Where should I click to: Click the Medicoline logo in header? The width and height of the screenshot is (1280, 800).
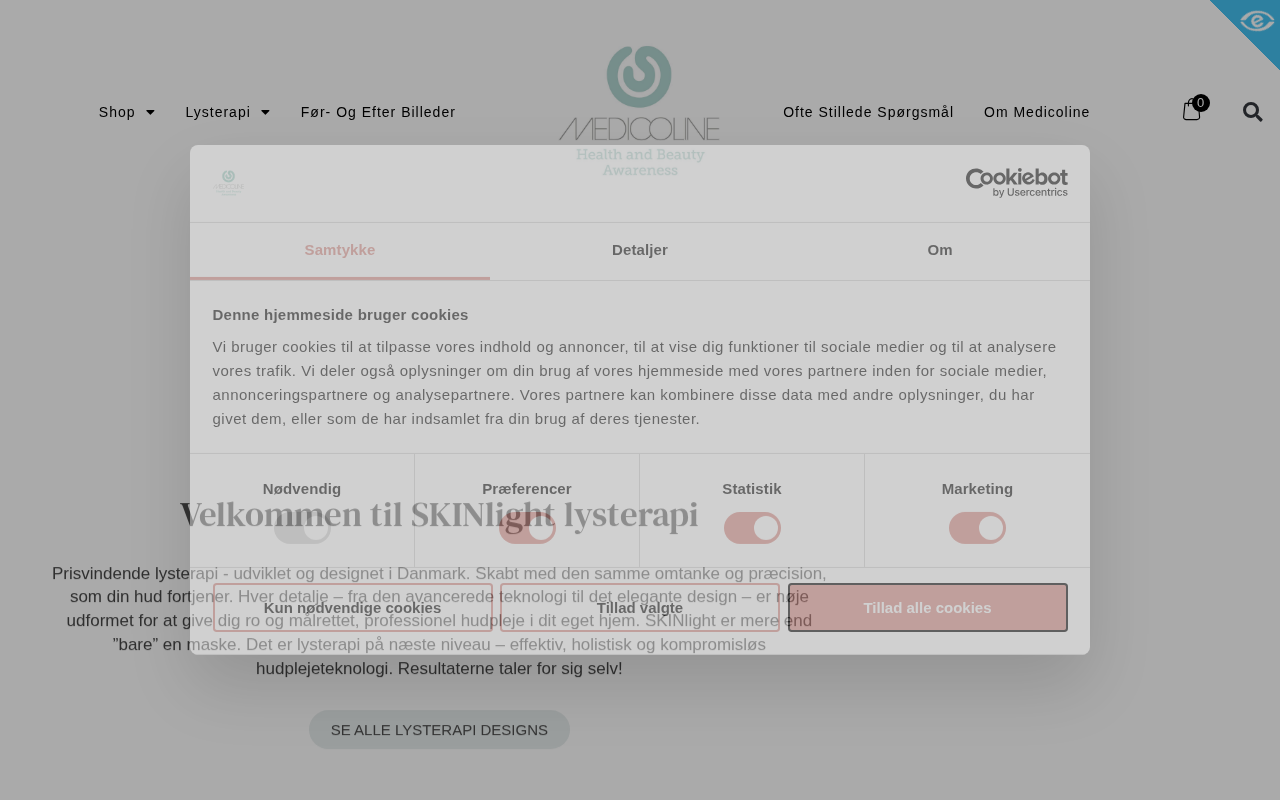pos(639,110)
